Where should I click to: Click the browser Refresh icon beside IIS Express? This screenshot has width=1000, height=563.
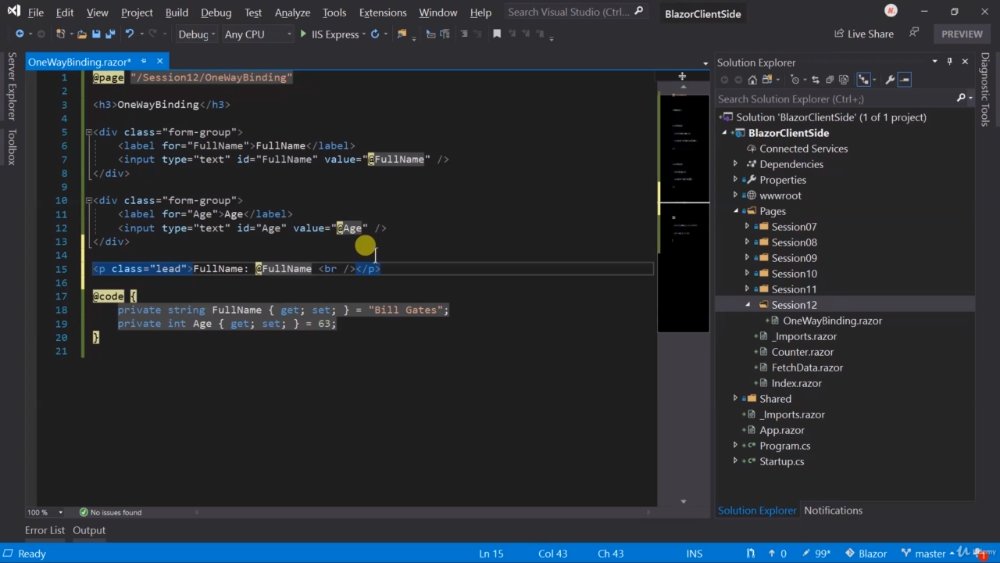click(x=375, y=34)
